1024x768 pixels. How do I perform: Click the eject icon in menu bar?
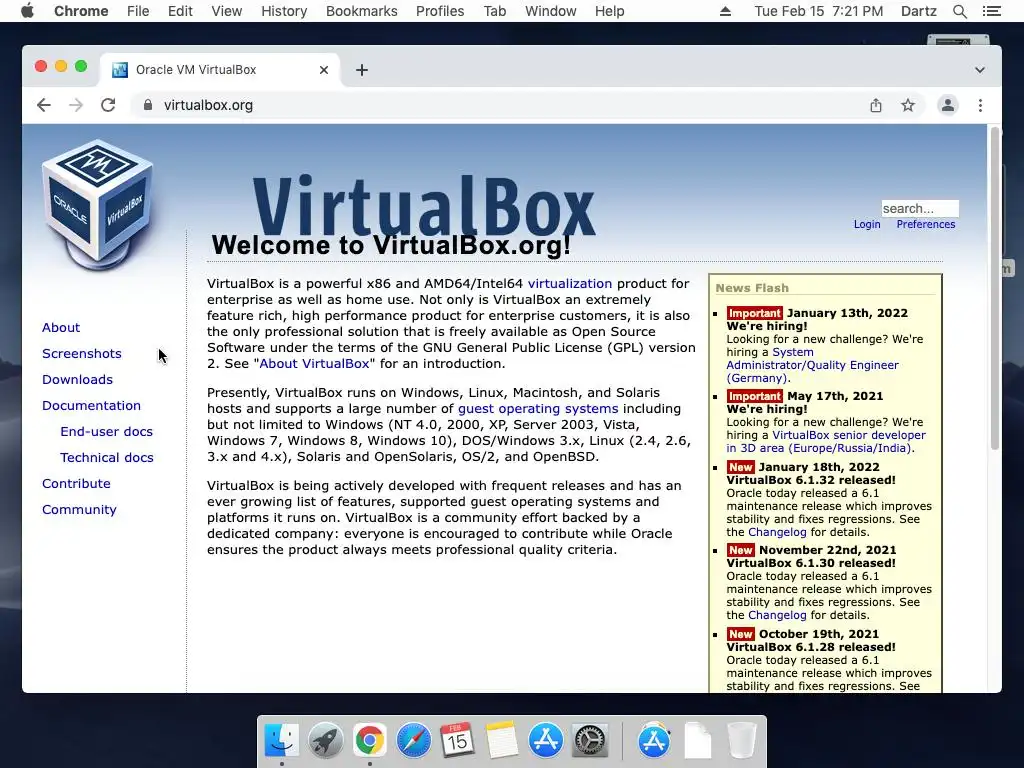(726, 11)
